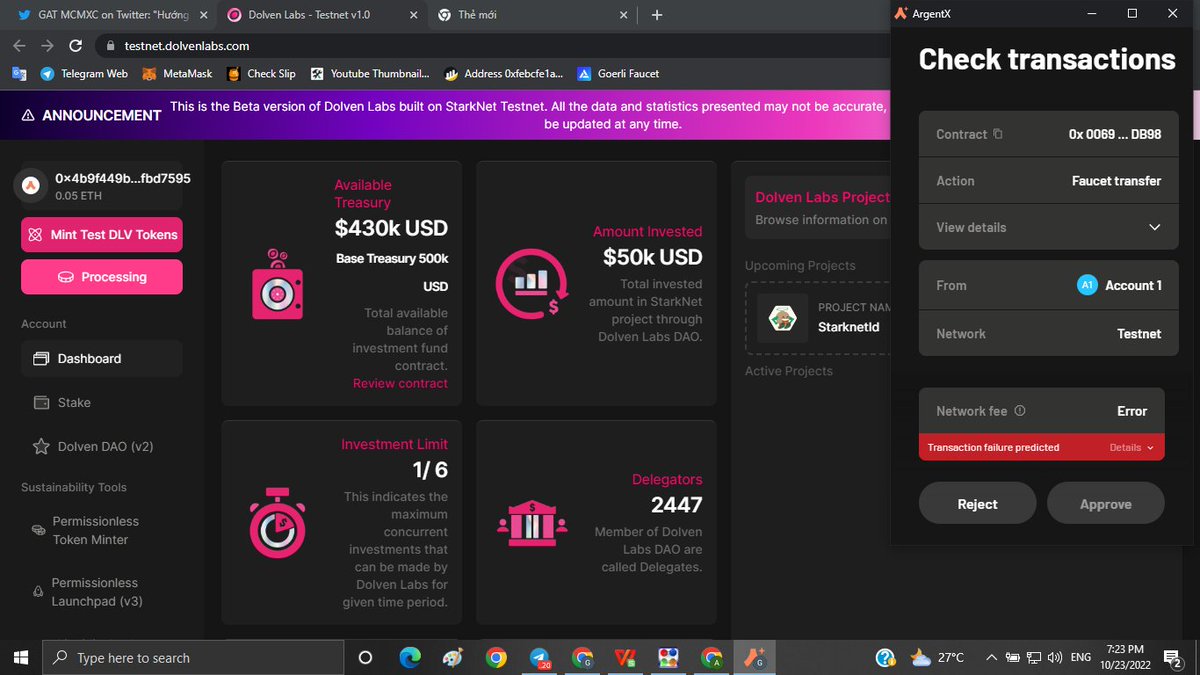This screenshot has height=675, width=1200.
Task: Click the Processing button
Action: pos(102,277)
